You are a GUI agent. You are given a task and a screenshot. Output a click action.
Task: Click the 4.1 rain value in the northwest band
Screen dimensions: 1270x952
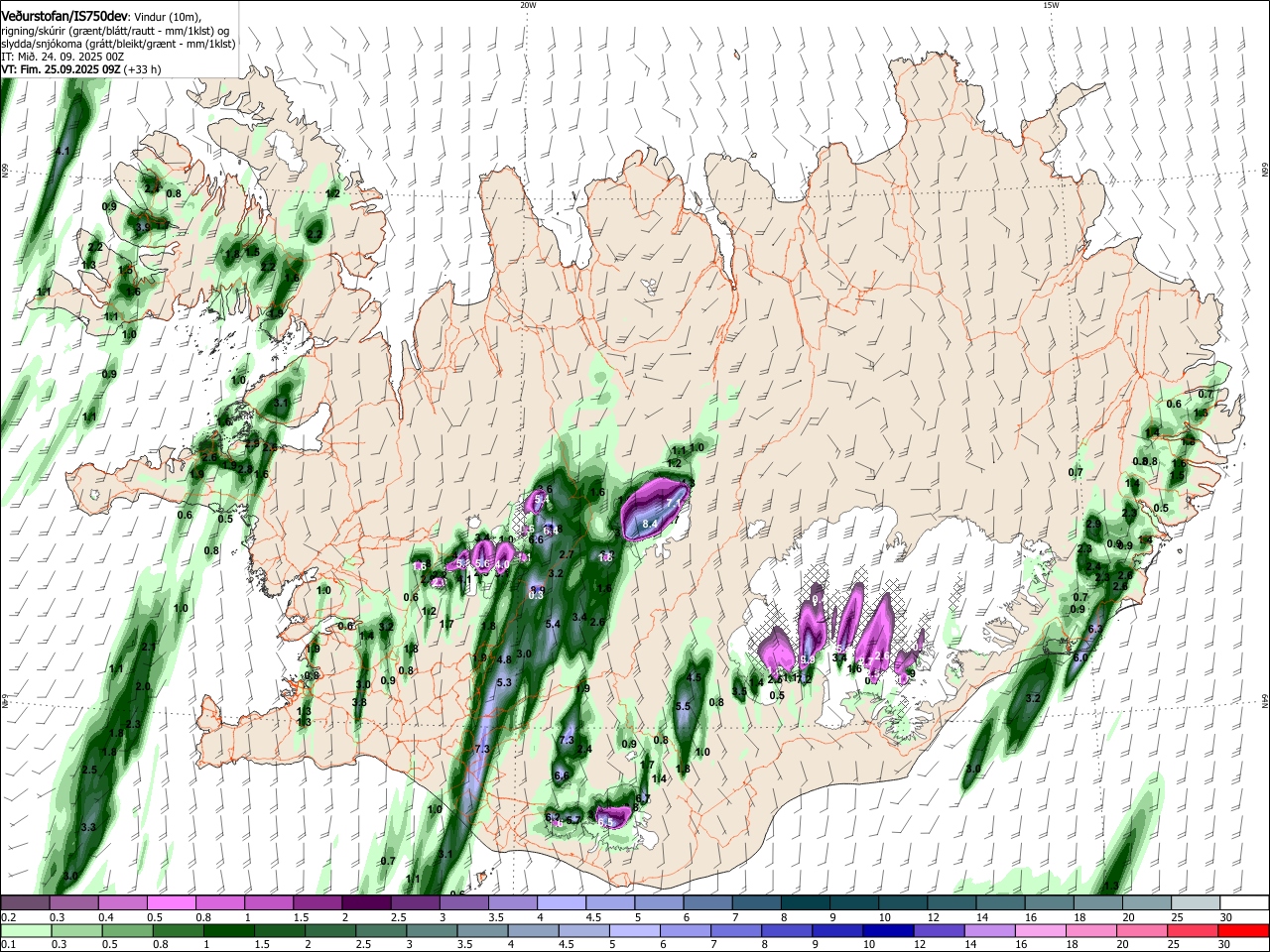tap(63, 151)
